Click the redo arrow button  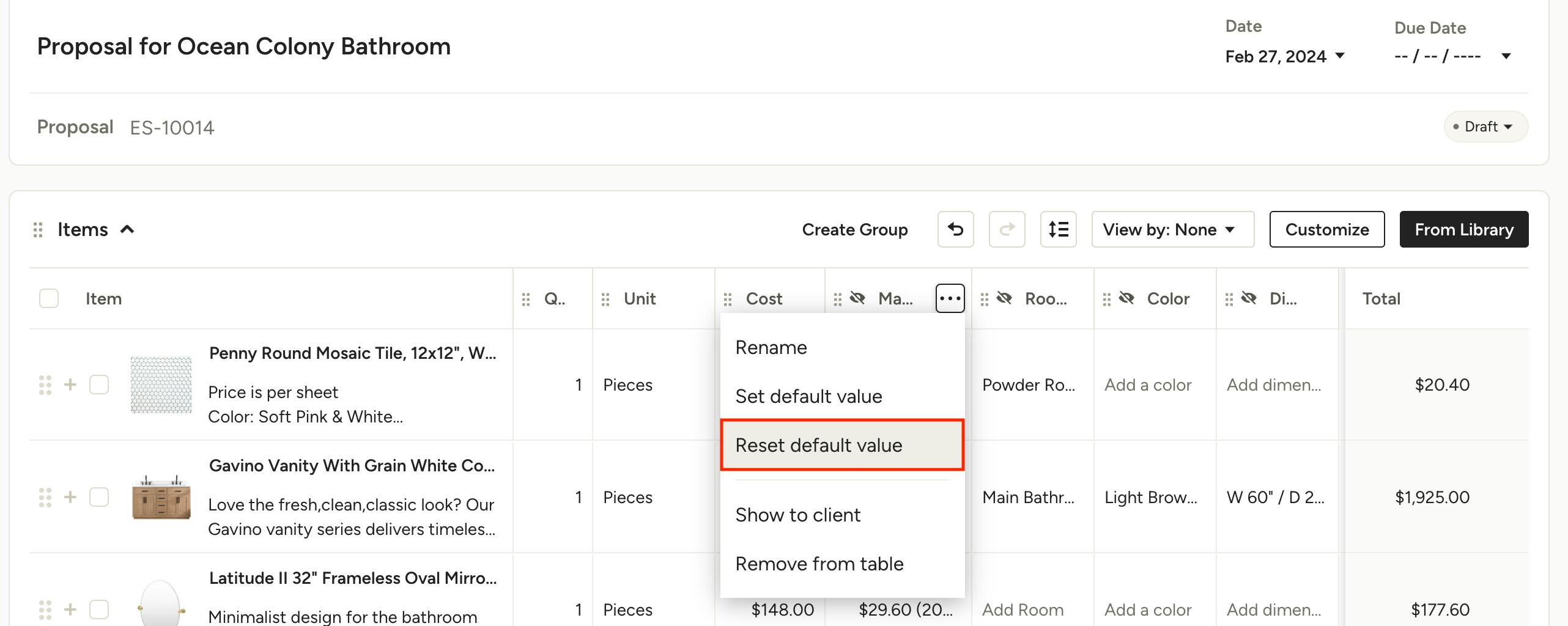pos(1007,229)
